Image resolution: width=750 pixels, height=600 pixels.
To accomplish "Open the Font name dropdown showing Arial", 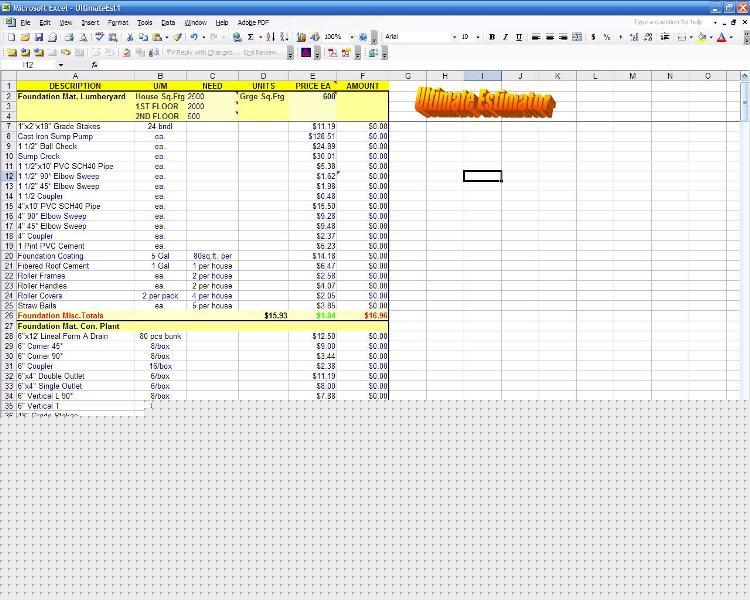I will click(454, 37).
